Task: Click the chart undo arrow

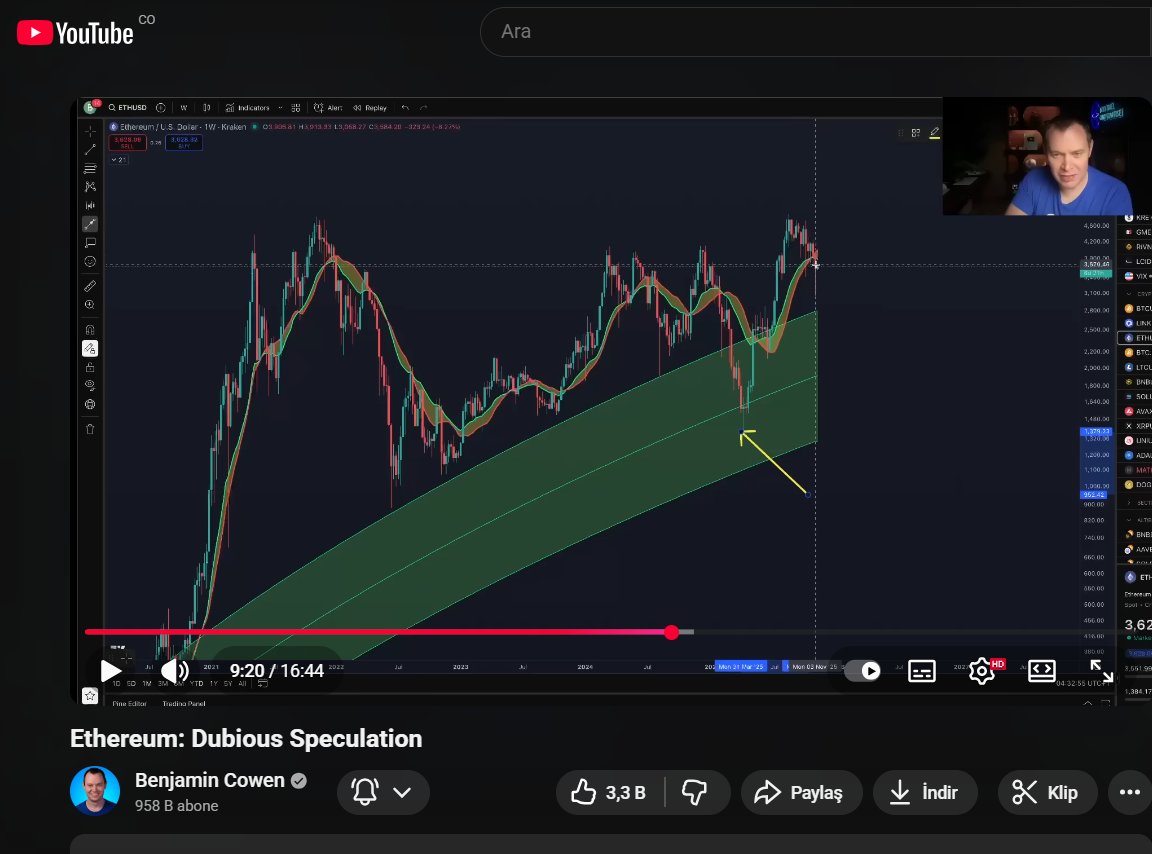Action: coord(405,107)
